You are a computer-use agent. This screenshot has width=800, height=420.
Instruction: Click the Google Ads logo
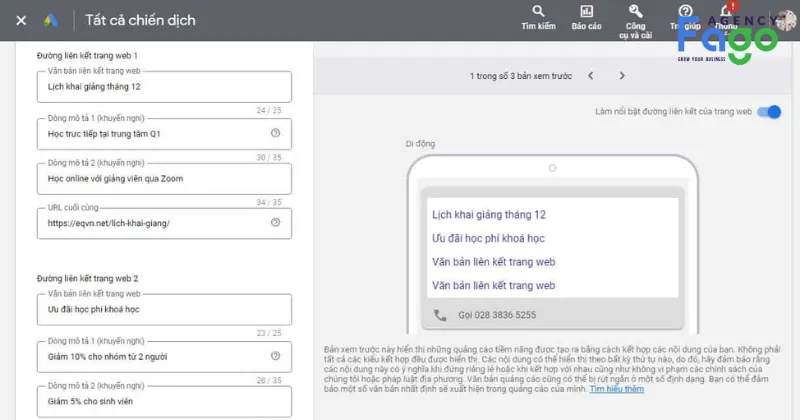pyautogui.click(x=51, y=20)
